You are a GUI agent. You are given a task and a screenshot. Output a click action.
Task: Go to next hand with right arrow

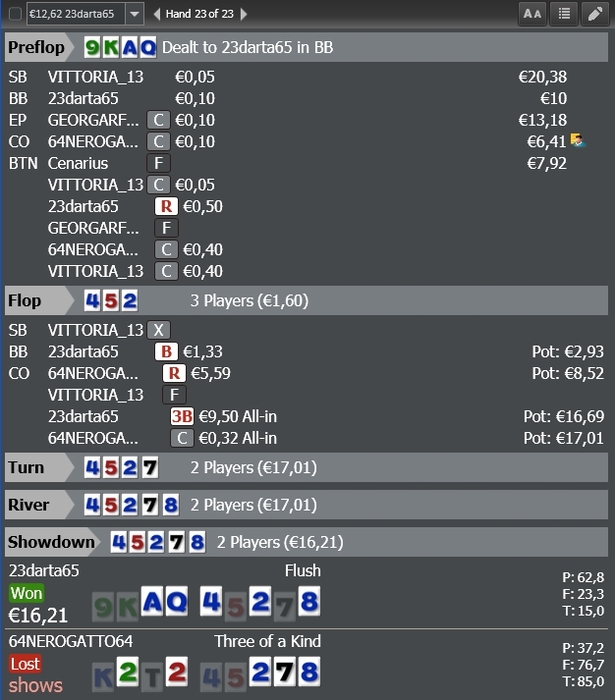pyautogui.click(x=244, y=14)
